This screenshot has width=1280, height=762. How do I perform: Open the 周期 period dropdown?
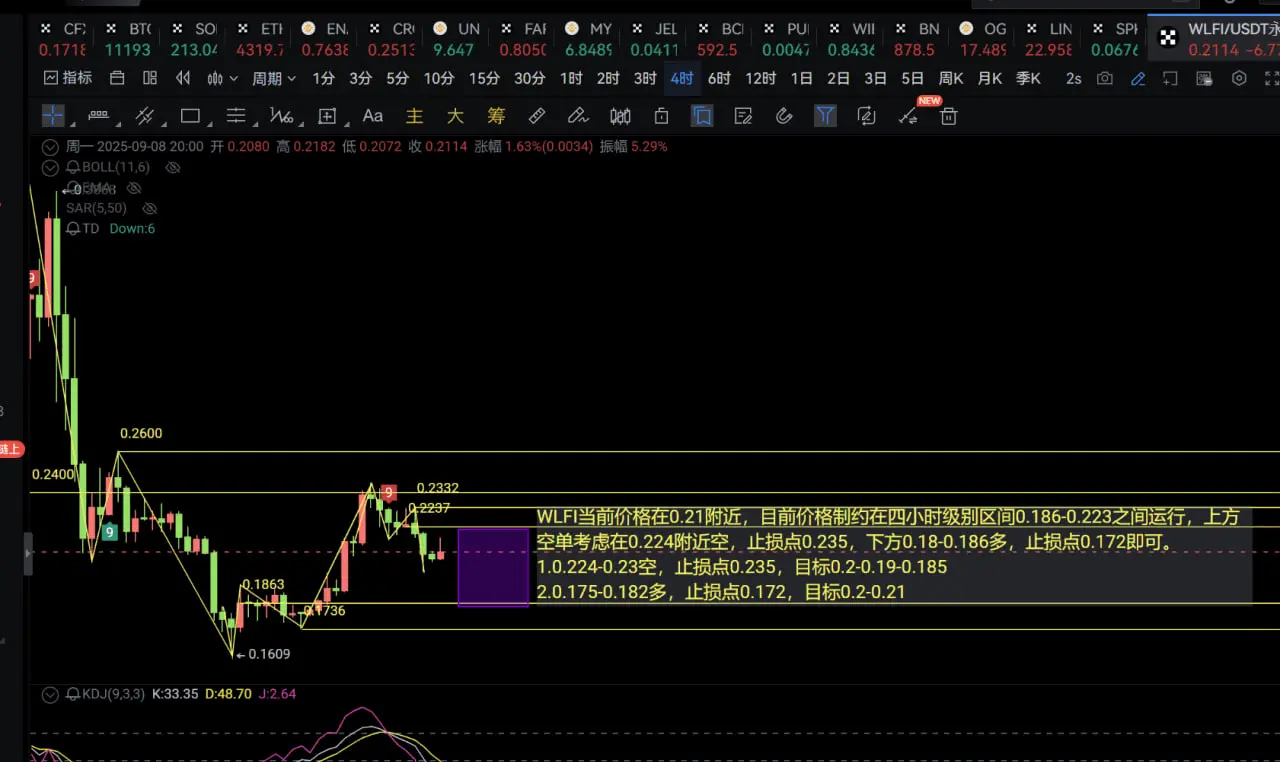(274, 78)
